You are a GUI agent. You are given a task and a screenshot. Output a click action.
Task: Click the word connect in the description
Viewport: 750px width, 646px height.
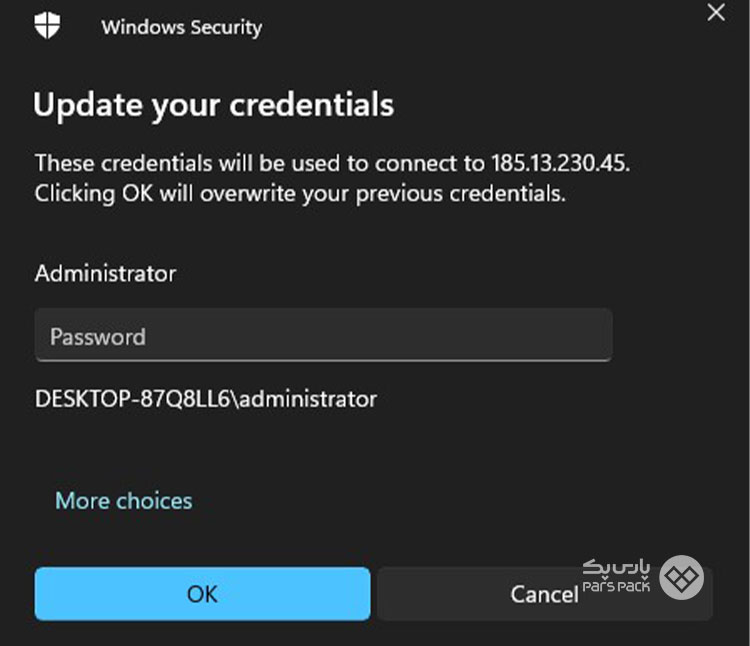[416, 164]
